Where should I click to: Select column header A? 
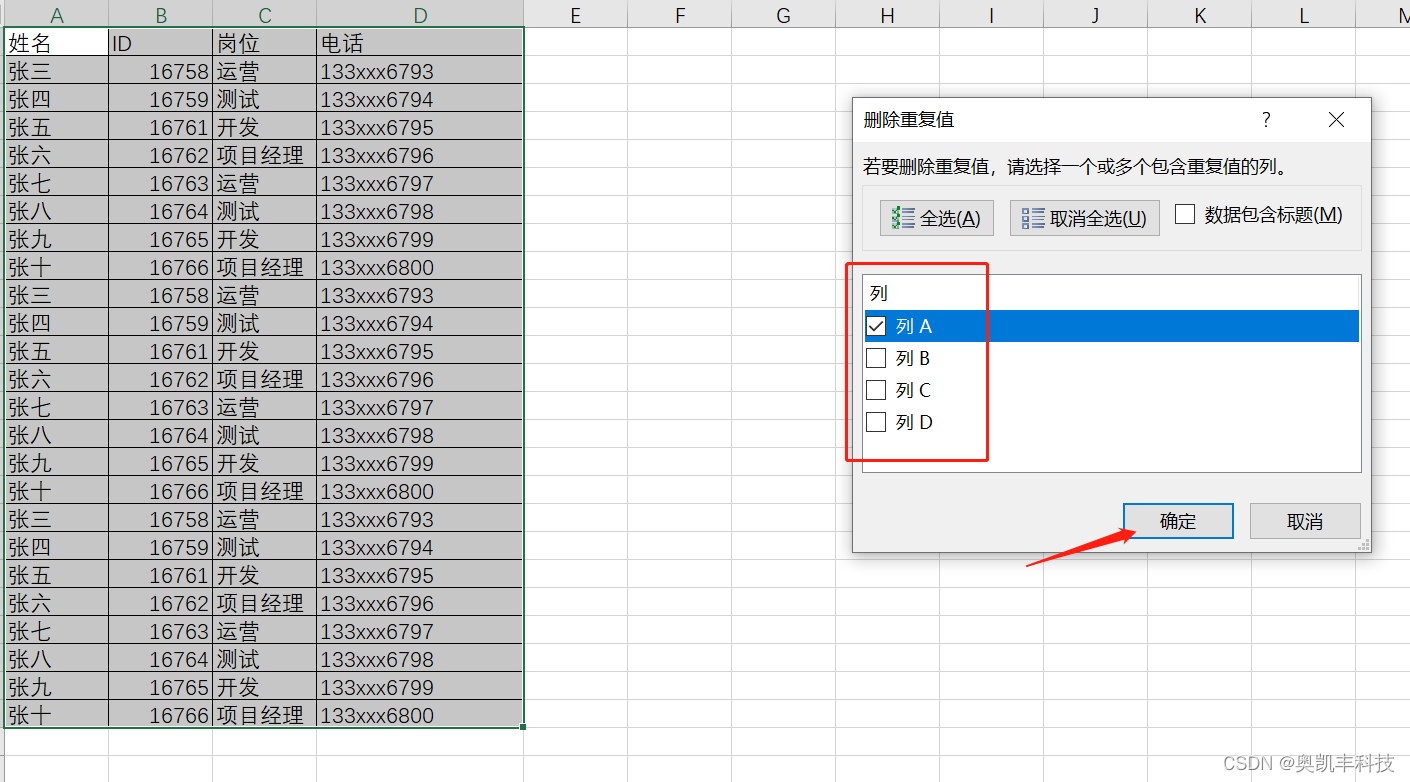click(55, 15)
